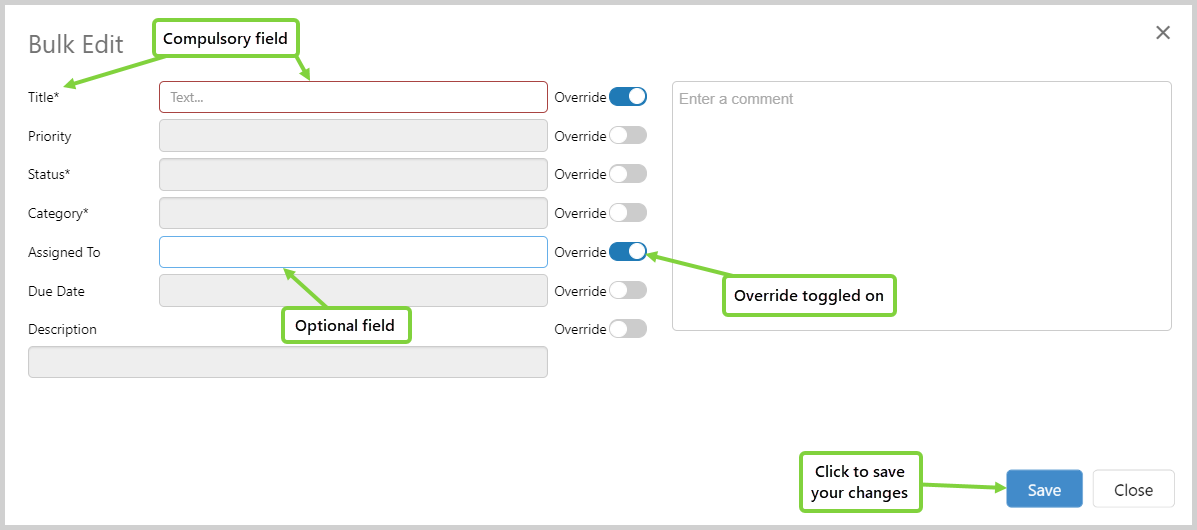The height and width of the screenshot is (530, 1197).
Task: Click the Description text box
Action: 288,362
